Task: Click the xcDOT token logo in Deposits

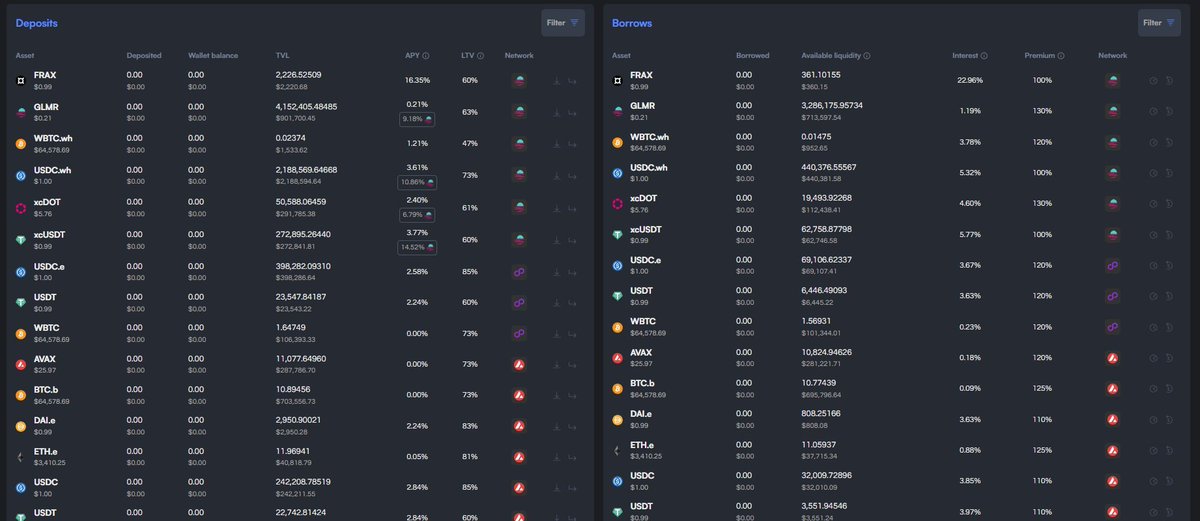Action: 19,208
